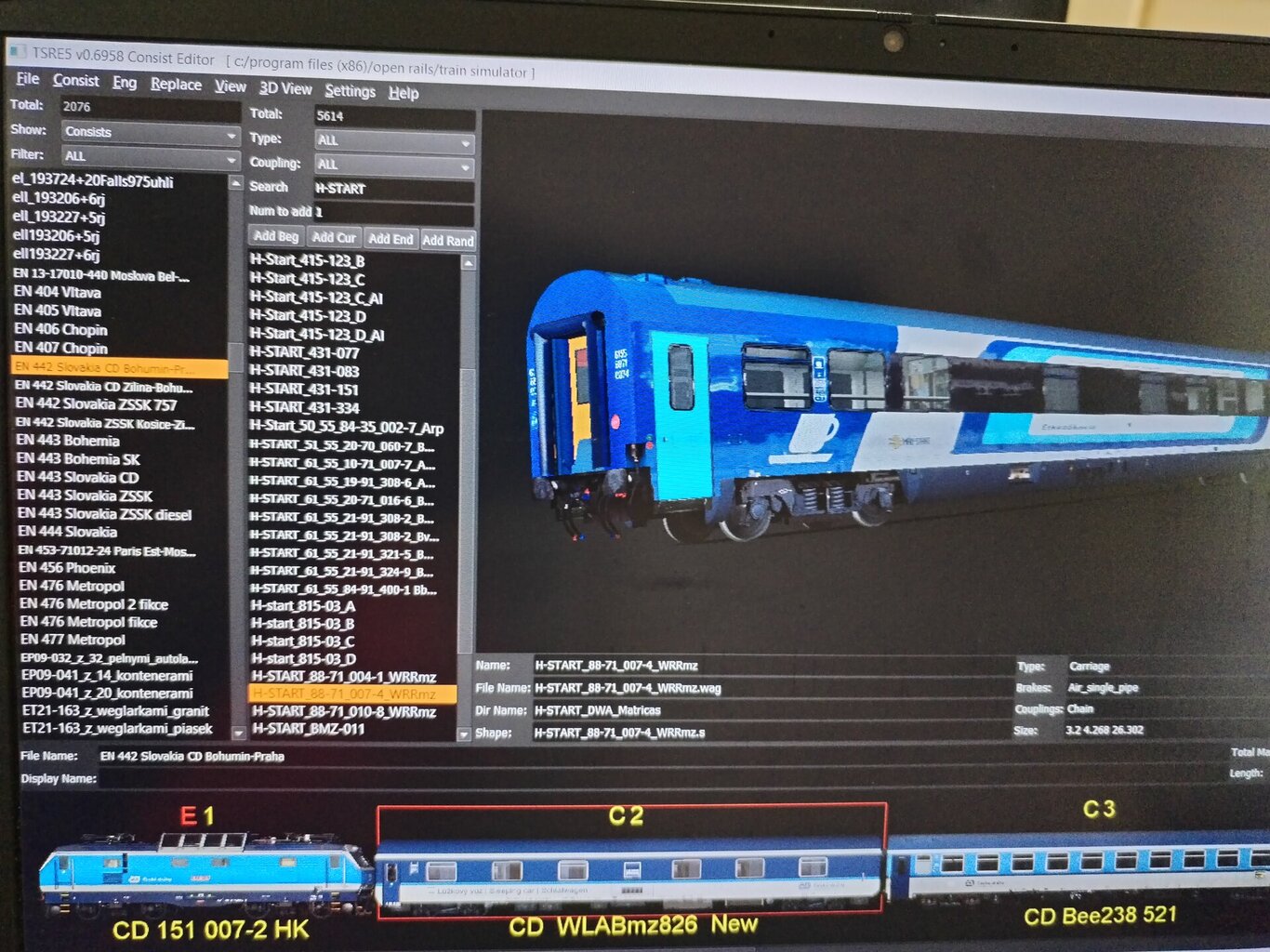Open the Help menu
1270x952 pixels.
(403, 93)
